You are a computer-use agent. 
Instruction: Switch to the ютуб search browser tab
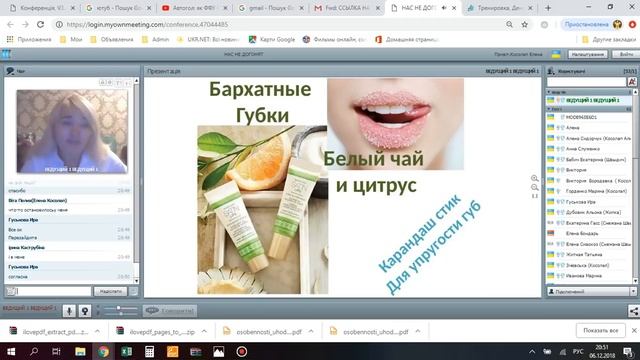click(118, 8)
